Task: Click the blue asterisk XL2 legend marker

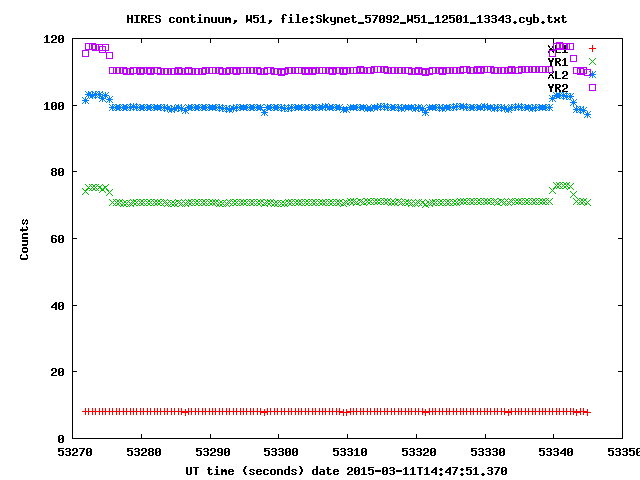Action: click(592, 75)
